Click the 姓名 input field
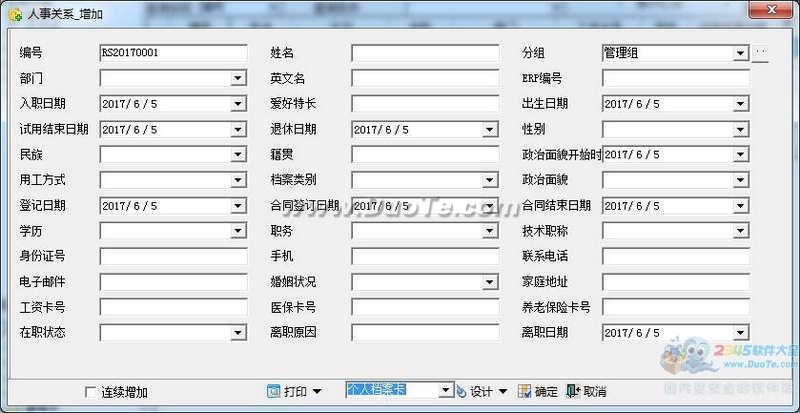Viewport: 800px width, 413px height. pyautogui.click(x=424, y=52)
